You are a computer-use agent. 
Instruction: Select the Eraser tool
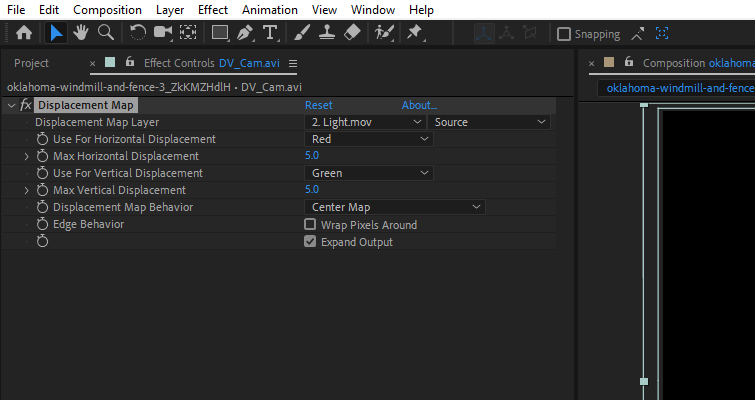351,33
